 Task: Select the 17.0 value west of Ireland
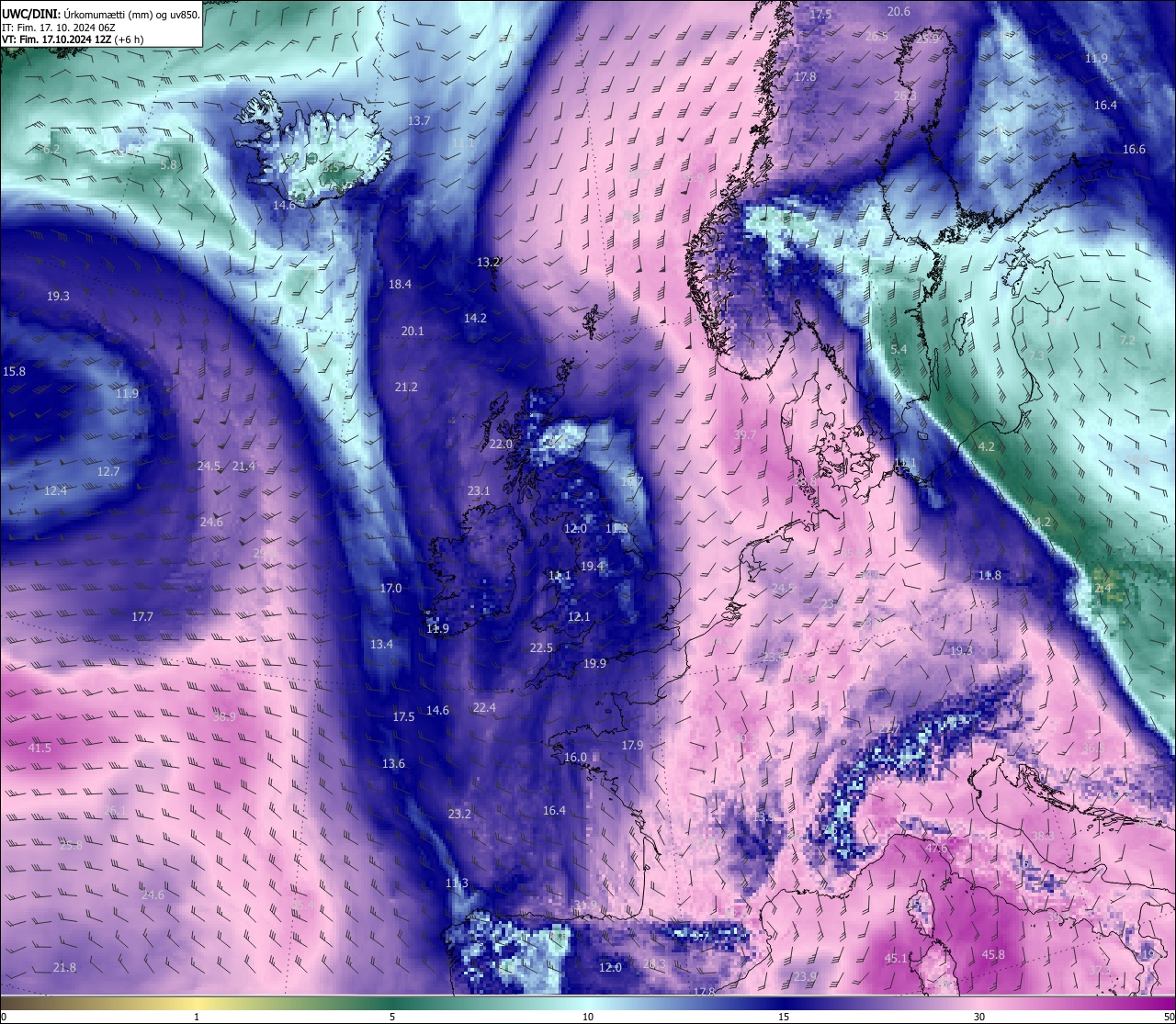(390, 589)
